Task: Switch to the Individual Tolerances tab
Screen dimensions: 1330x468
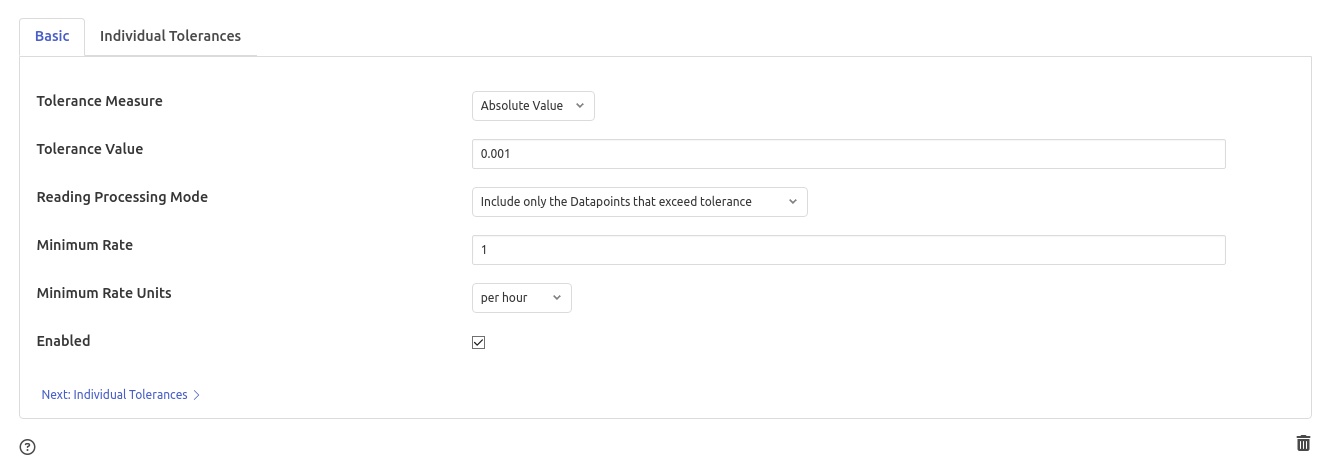Action: click(170, 36)
